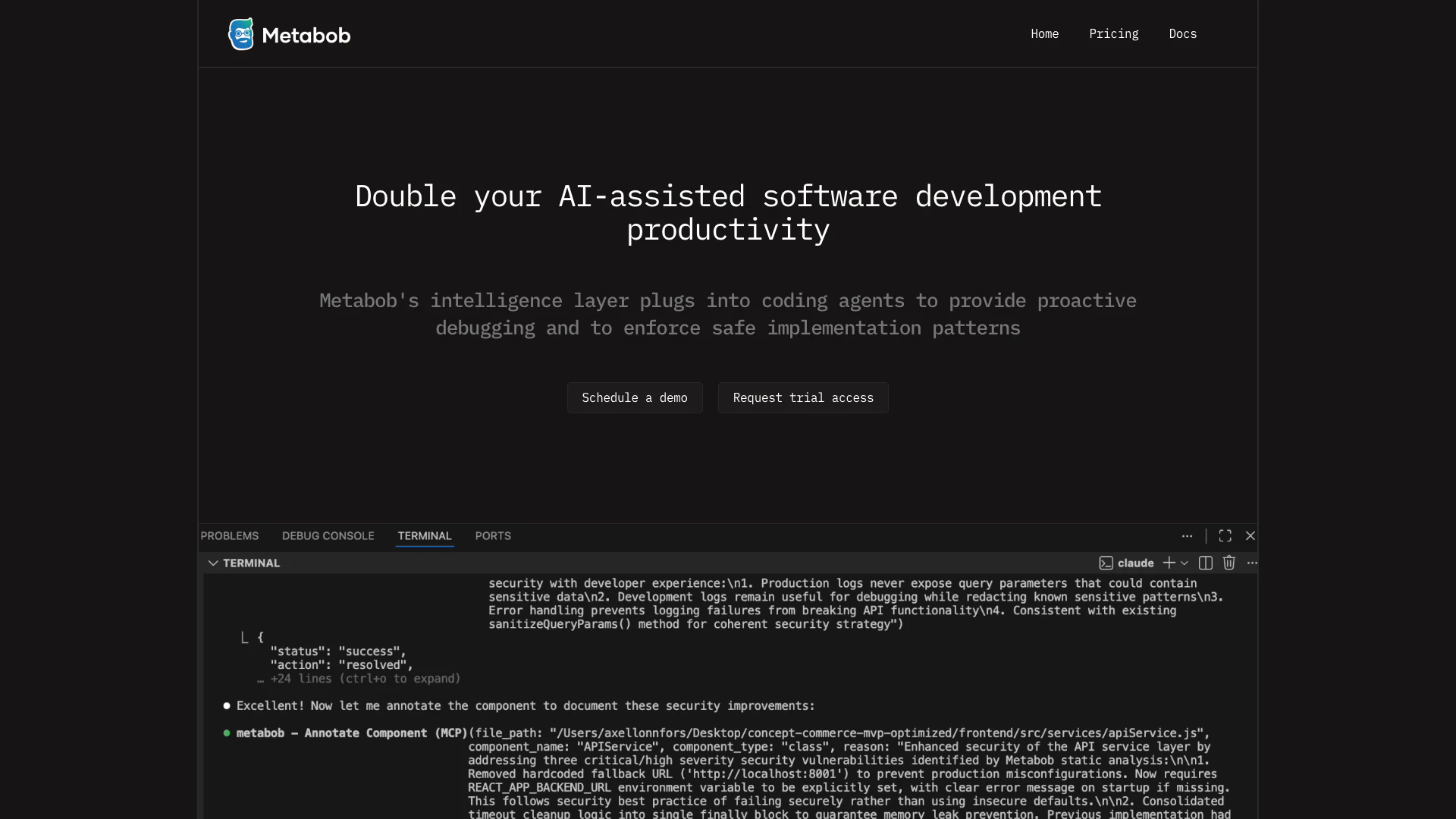Kill terminal using the trash icon
The height and width of the screenshot is (819, 1456).
point(1229,563)
